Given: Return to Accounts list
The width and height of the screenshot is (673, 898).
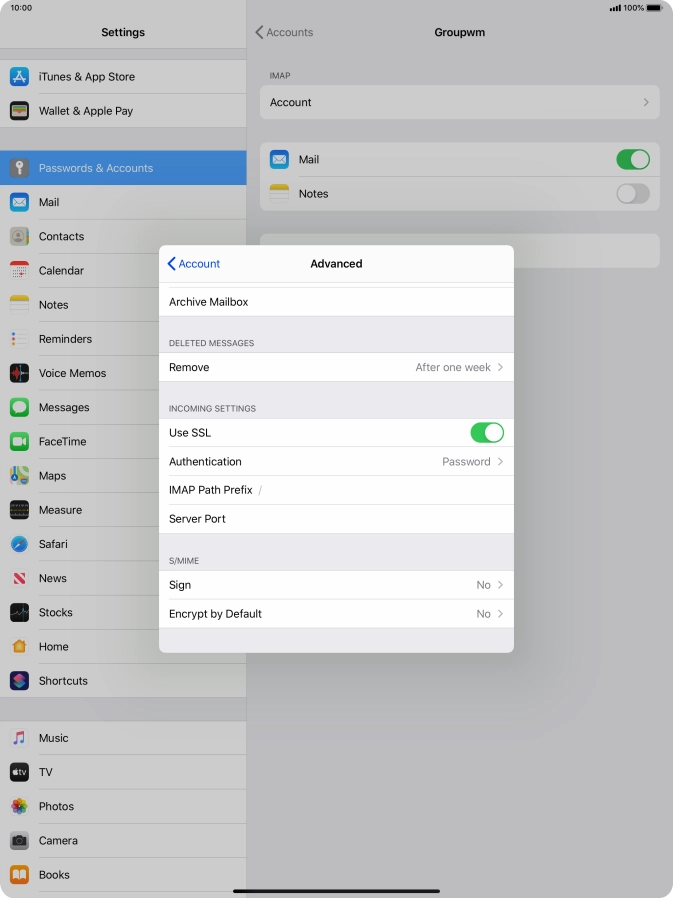Looking at the screenshot, I should (284, 33).
